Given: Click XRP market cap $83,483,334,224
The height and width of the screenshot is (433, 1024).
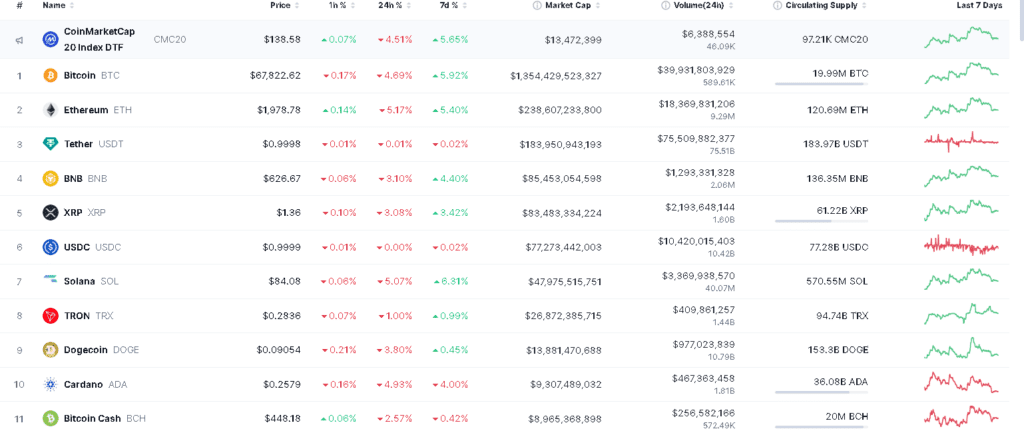Looking at the screenshot, I should (562, 212).
